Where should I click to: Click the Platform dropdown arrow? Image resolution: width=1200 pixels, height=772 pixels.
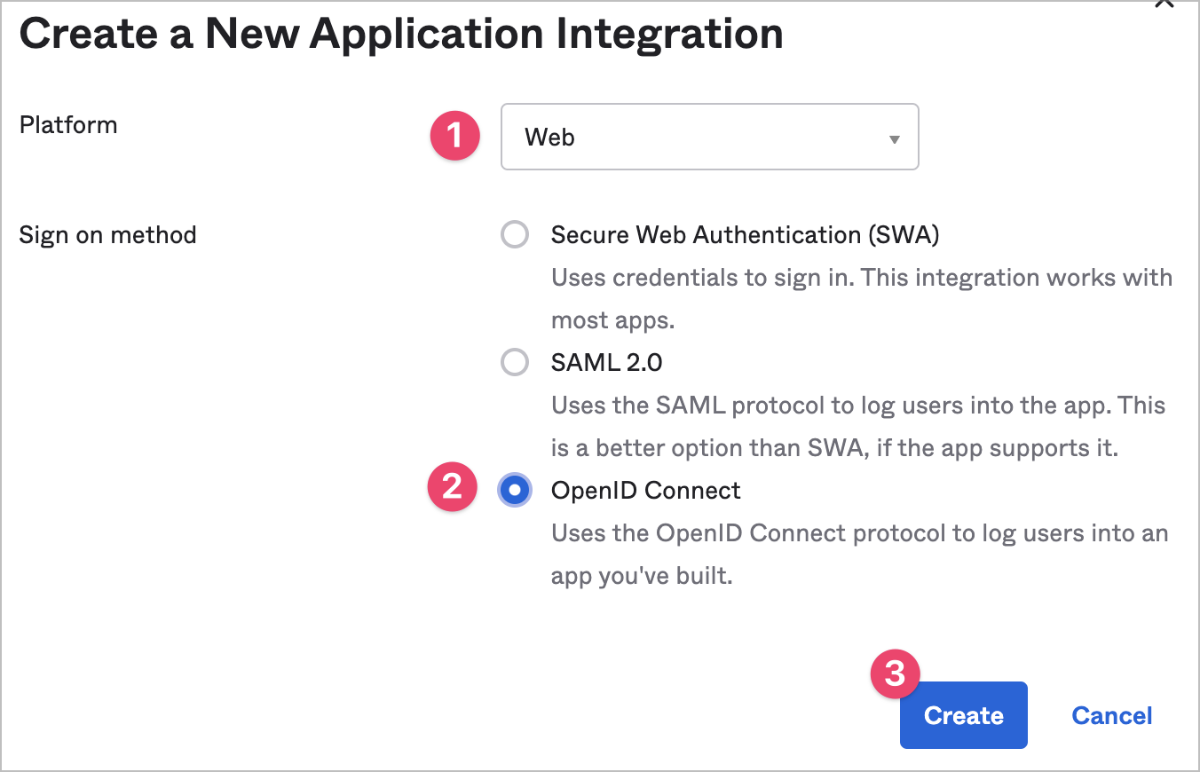[894, 139]
